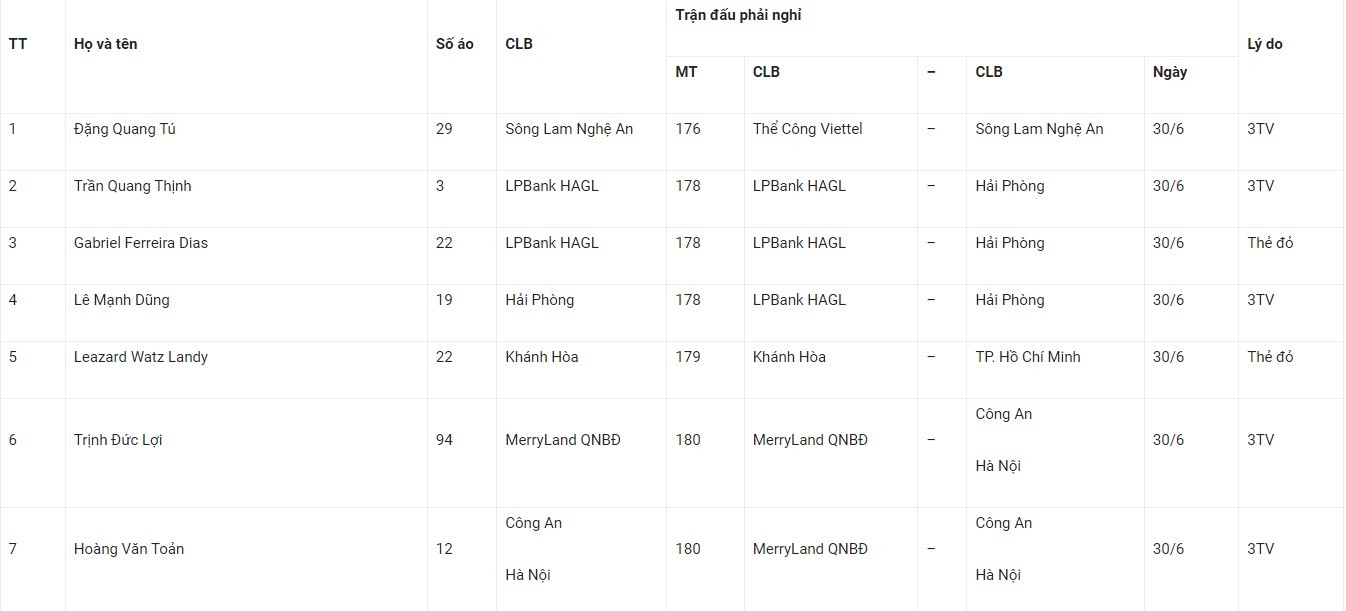Viewport: 1346px width, 611px height.
Task: Click the "Họ và tên" column header
Action: [x=106, y=44]
